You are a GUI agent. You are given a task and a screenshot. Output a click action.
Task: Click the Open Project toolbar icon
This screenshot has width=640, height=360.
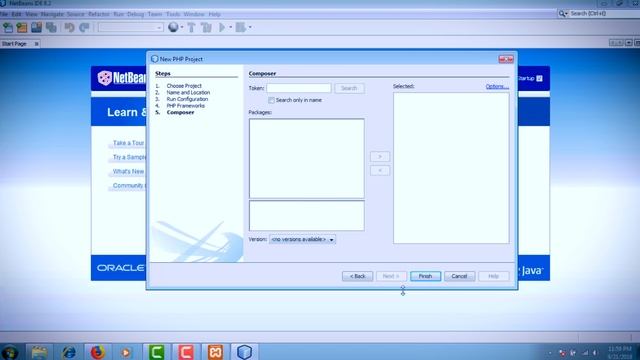click(36, 27)
